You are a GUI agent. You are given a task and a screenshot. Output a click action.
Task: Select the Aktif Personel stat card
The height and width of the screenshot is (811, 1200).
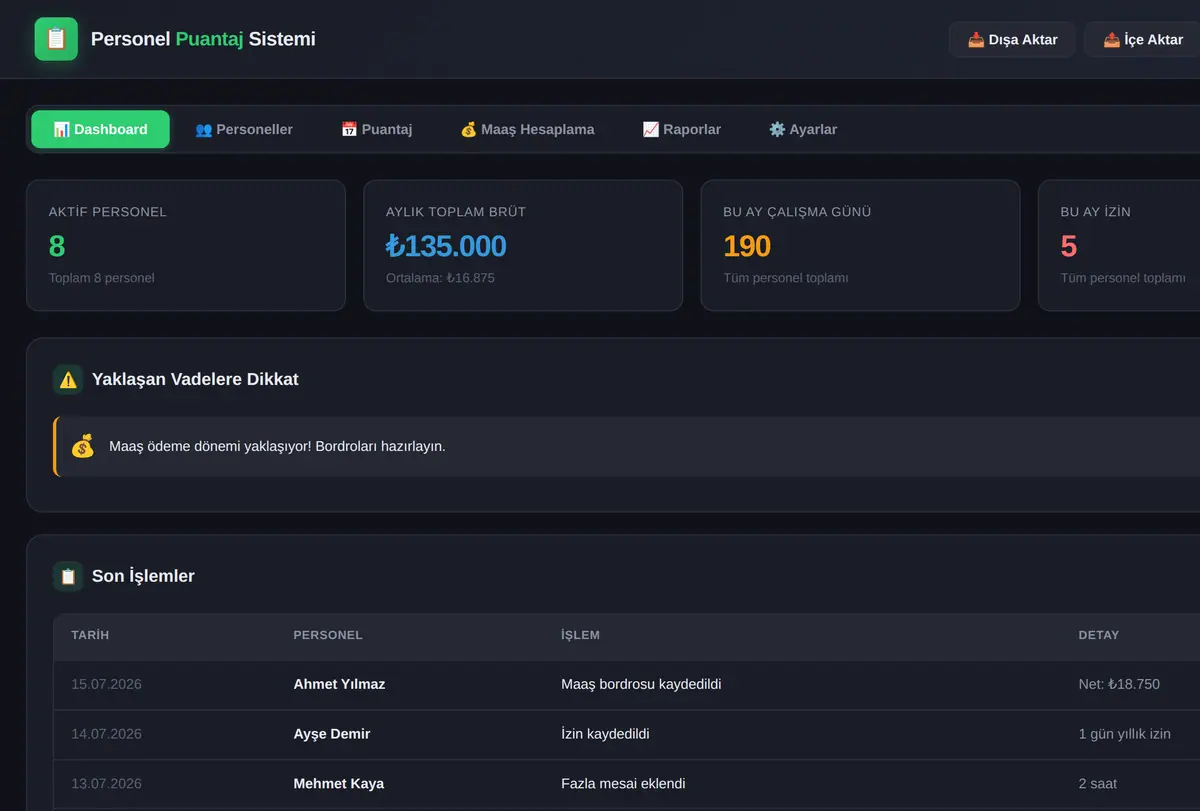tap(186, 245)
